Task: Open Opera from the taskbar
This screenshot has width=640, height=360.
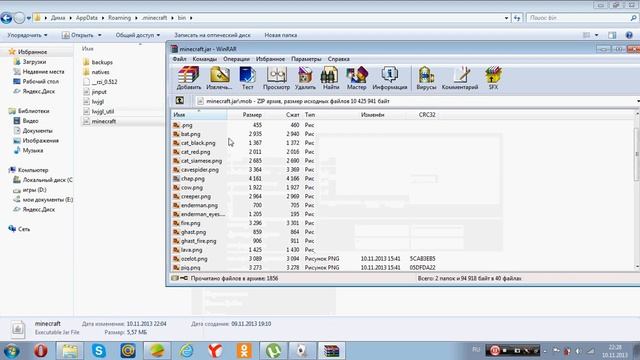Action: (x=41, y=350)
